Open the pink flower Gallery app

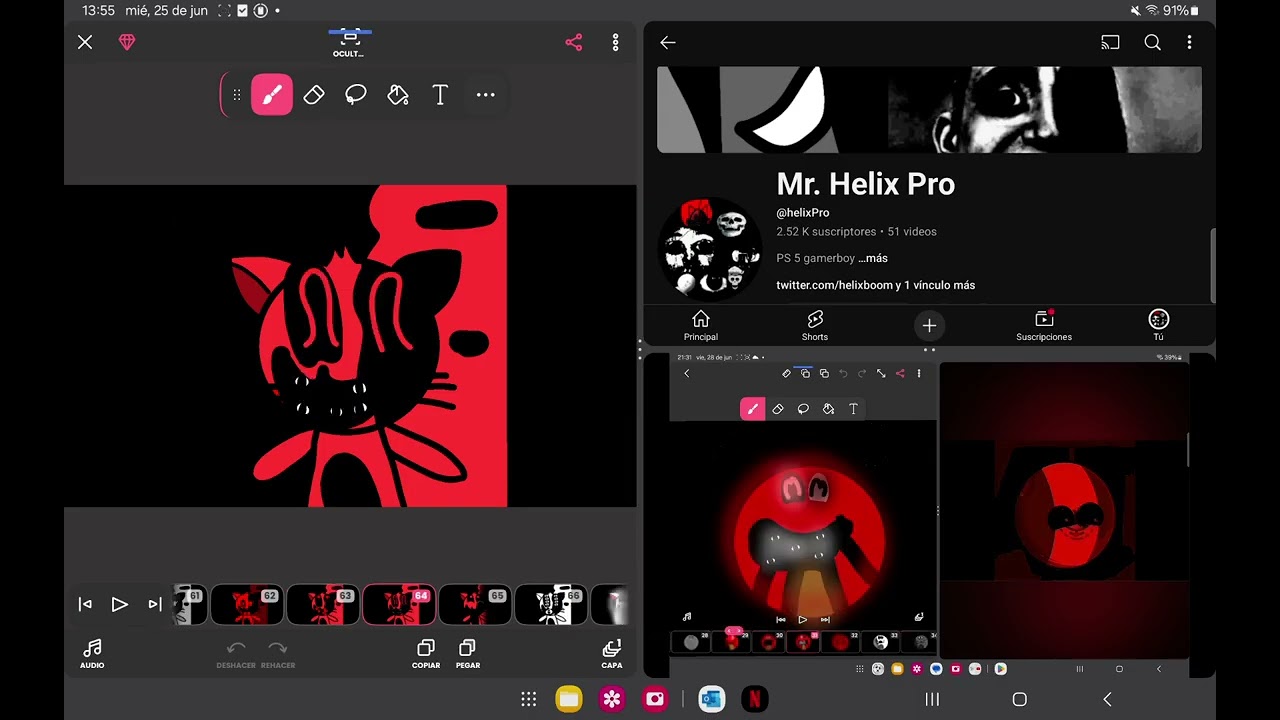[x=612, y=699]
